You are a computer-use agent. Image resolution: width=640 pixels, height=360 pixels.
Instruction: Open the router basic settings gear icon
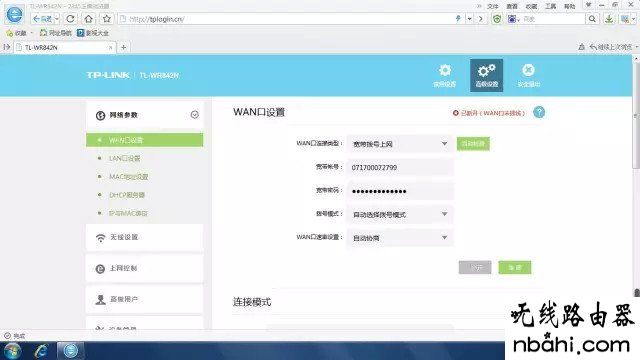(x=444, y=71)
